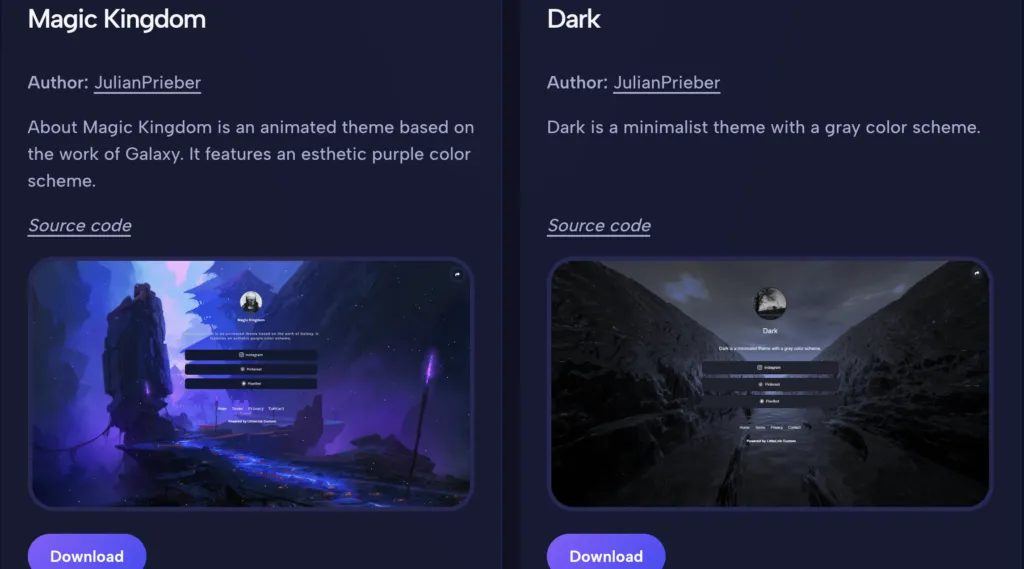
Task: Click the Dark theme title inside its preview
Action: tap(770, 331)
